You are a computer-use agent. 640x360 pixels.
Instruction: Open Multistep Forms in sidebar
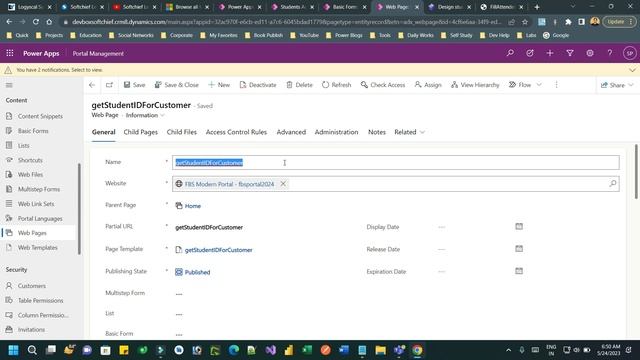click(39, 189)
